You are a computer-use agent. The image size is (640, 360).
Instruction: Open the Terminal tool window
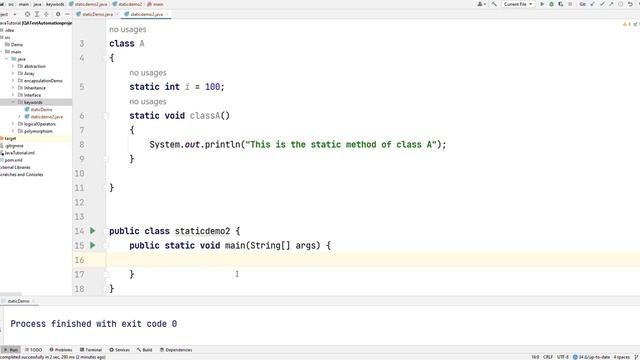tap(91, 350)
